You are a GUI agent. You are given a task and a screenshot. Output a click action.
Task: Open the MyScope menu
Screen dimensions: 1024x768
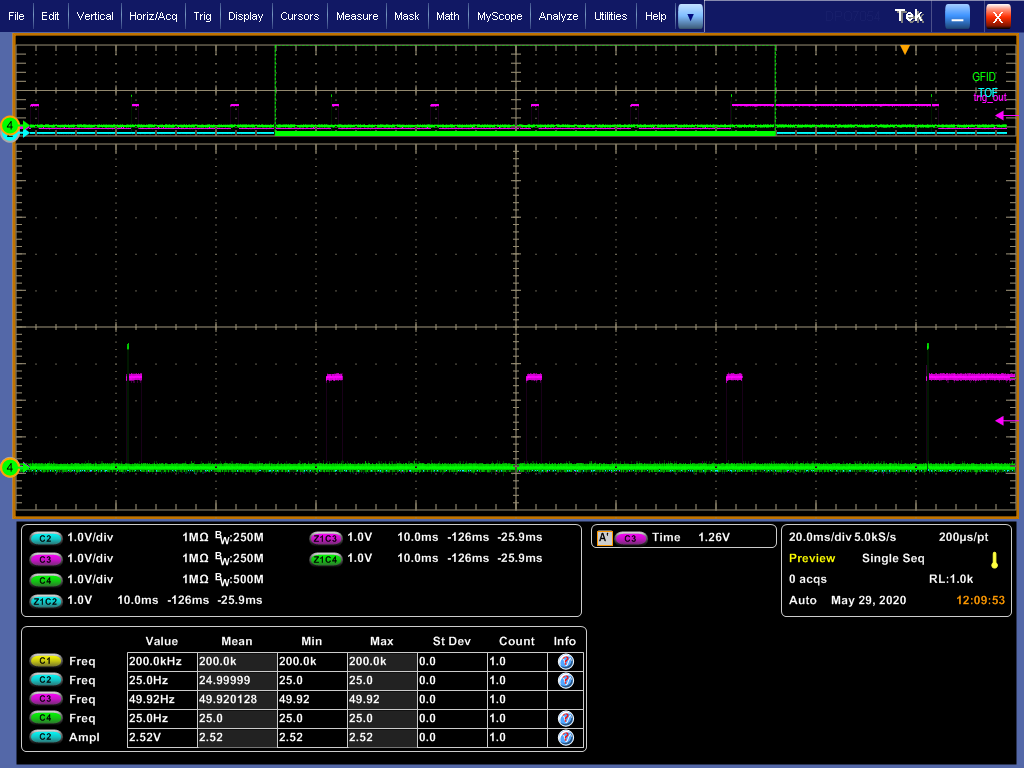pos(499,16)
